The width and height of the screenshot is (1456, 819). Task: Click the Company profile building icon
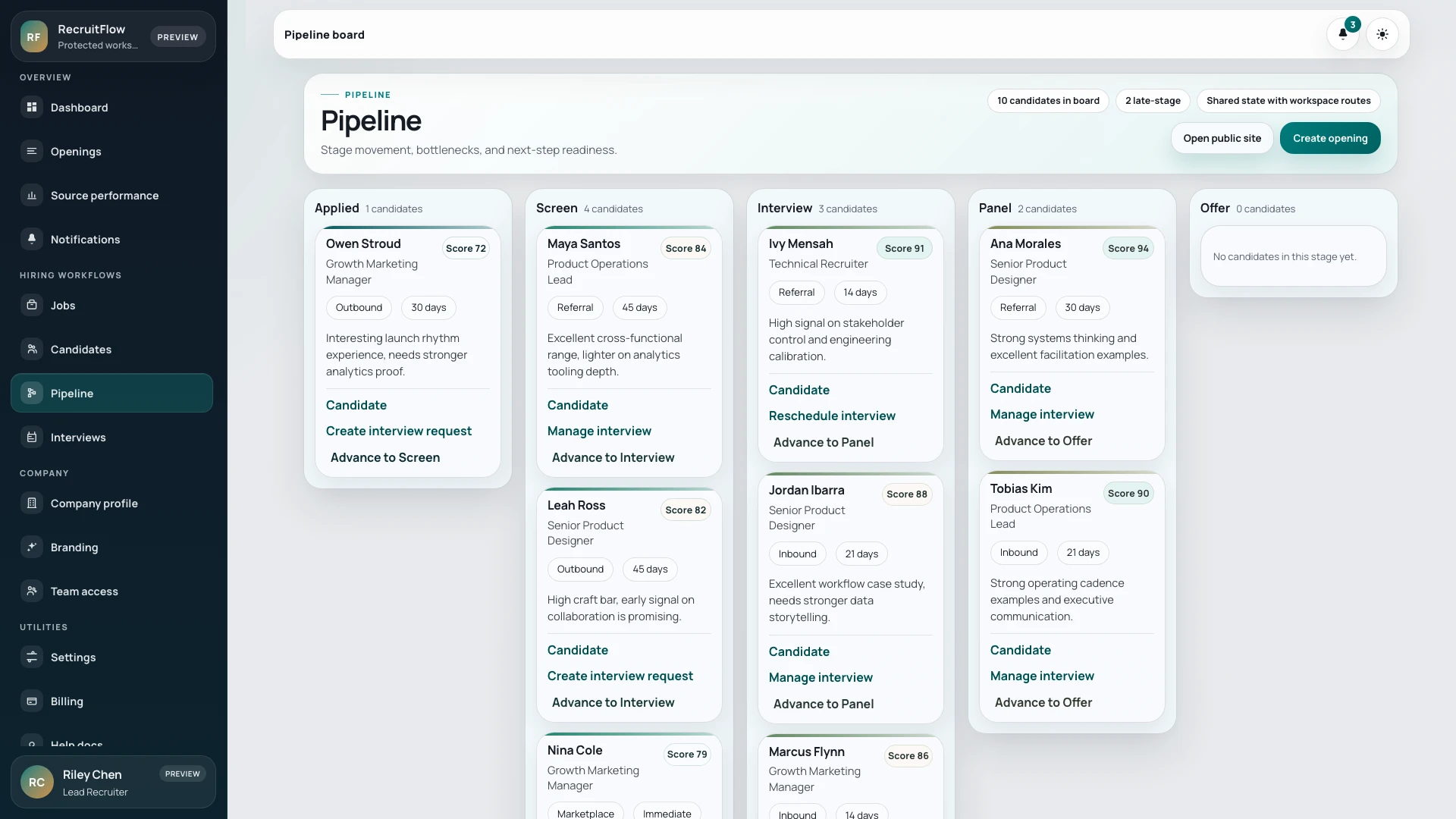click(32, 503)
